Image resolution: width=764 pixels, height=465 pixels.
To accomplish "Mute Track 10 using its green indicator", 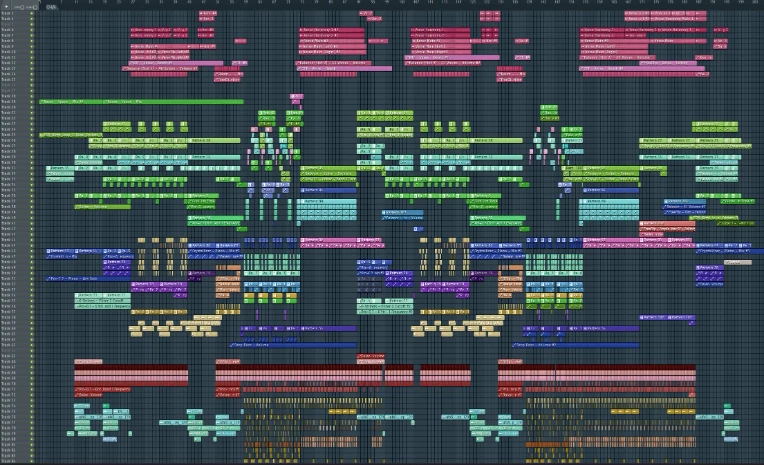I will pos(32,52).
